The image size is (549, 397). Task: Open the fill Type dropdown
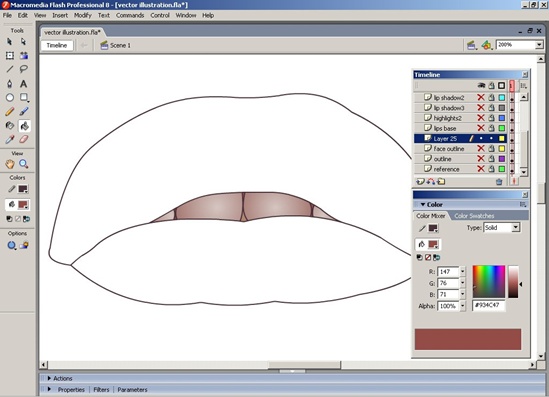click(x=515, y=228)
